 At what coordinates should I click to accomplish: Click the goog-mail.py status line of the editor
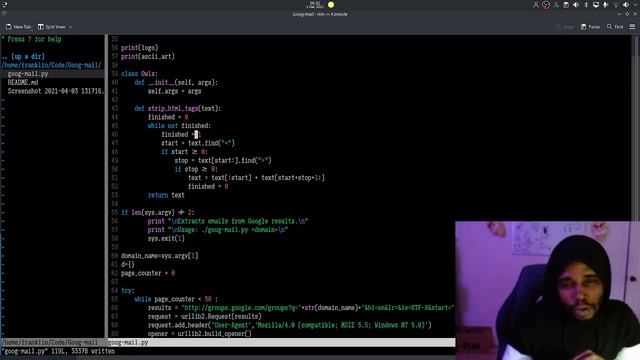pos(282,342)
